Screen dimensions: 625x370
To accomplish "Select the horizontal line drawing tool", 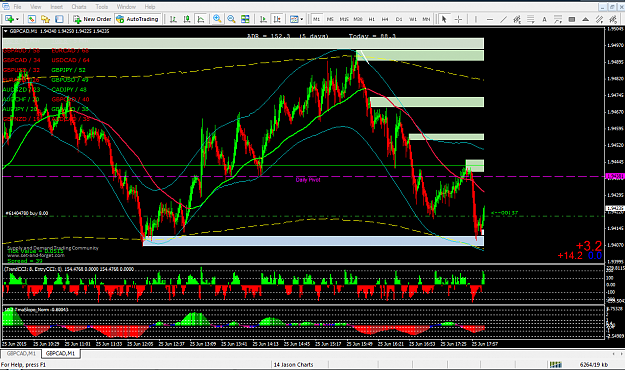I will (490, 19).
